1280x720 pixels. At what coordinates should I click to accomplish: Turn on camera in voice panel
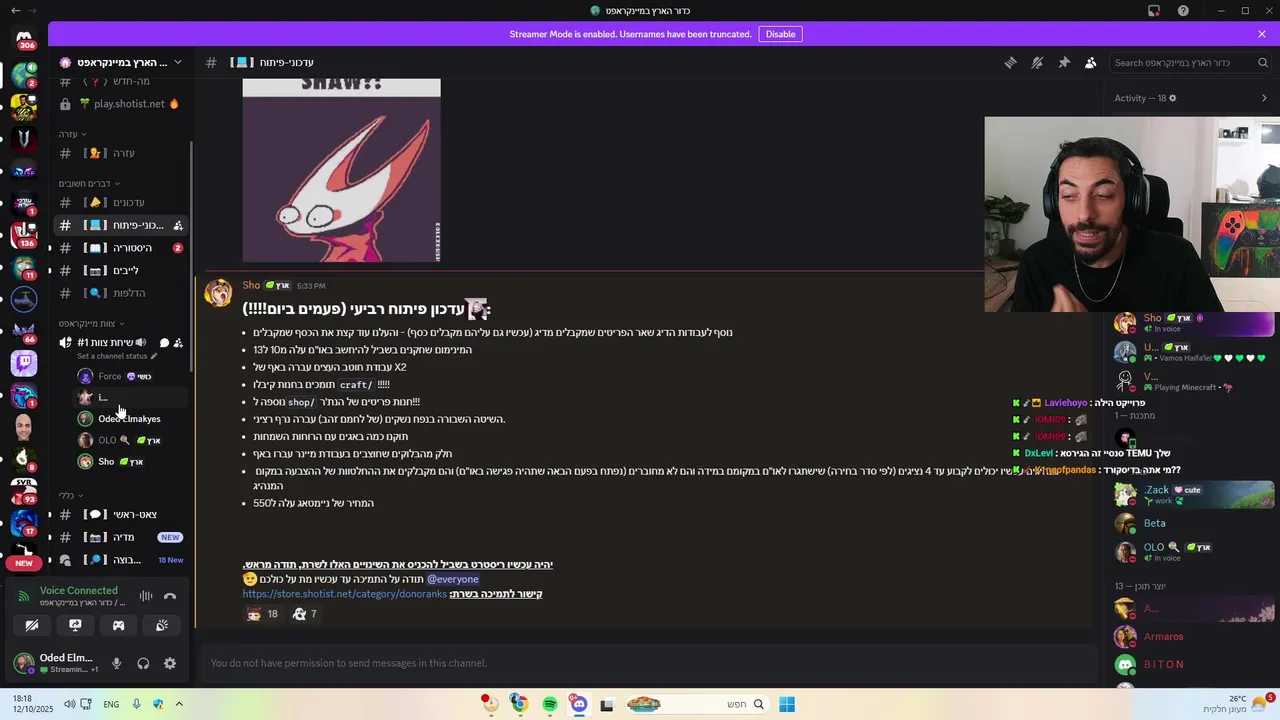click(x=32, y=625)
